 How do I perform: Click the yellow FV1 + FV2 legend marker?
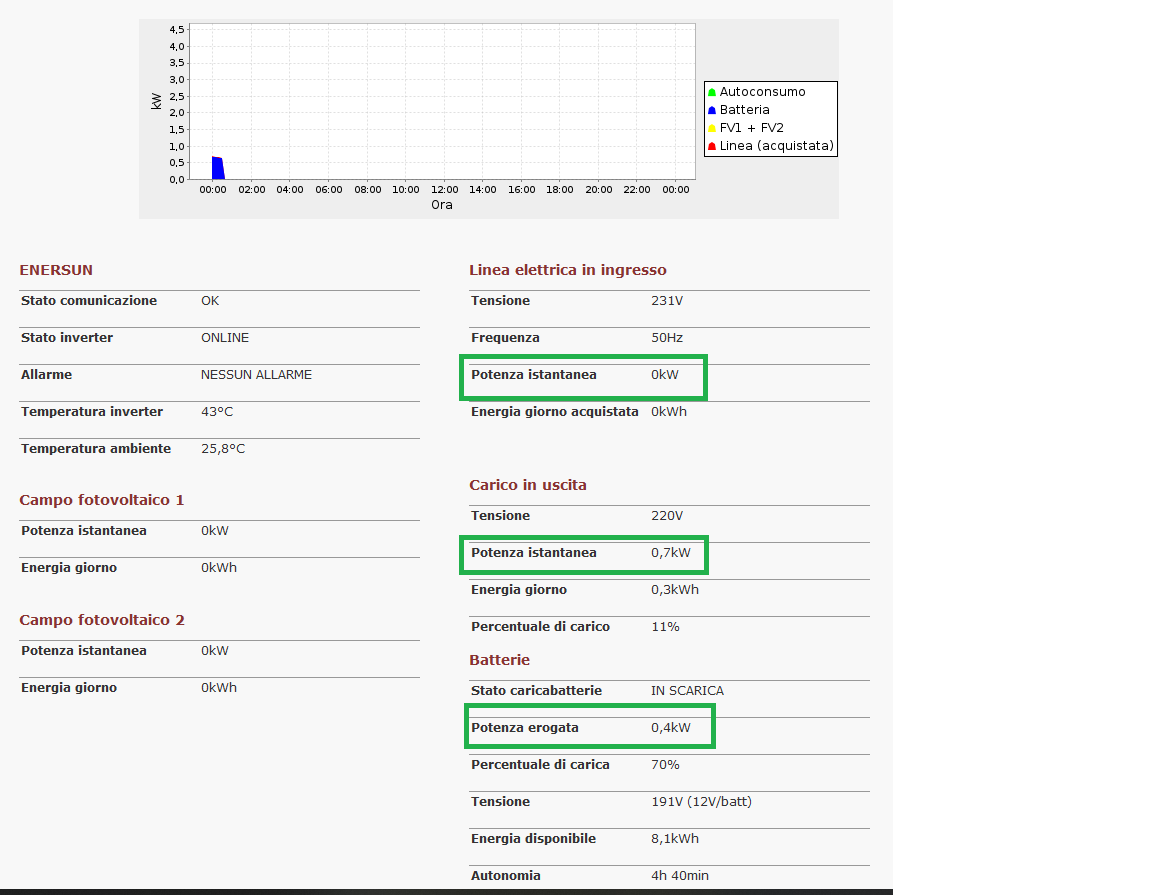click(x=712, y=128)
